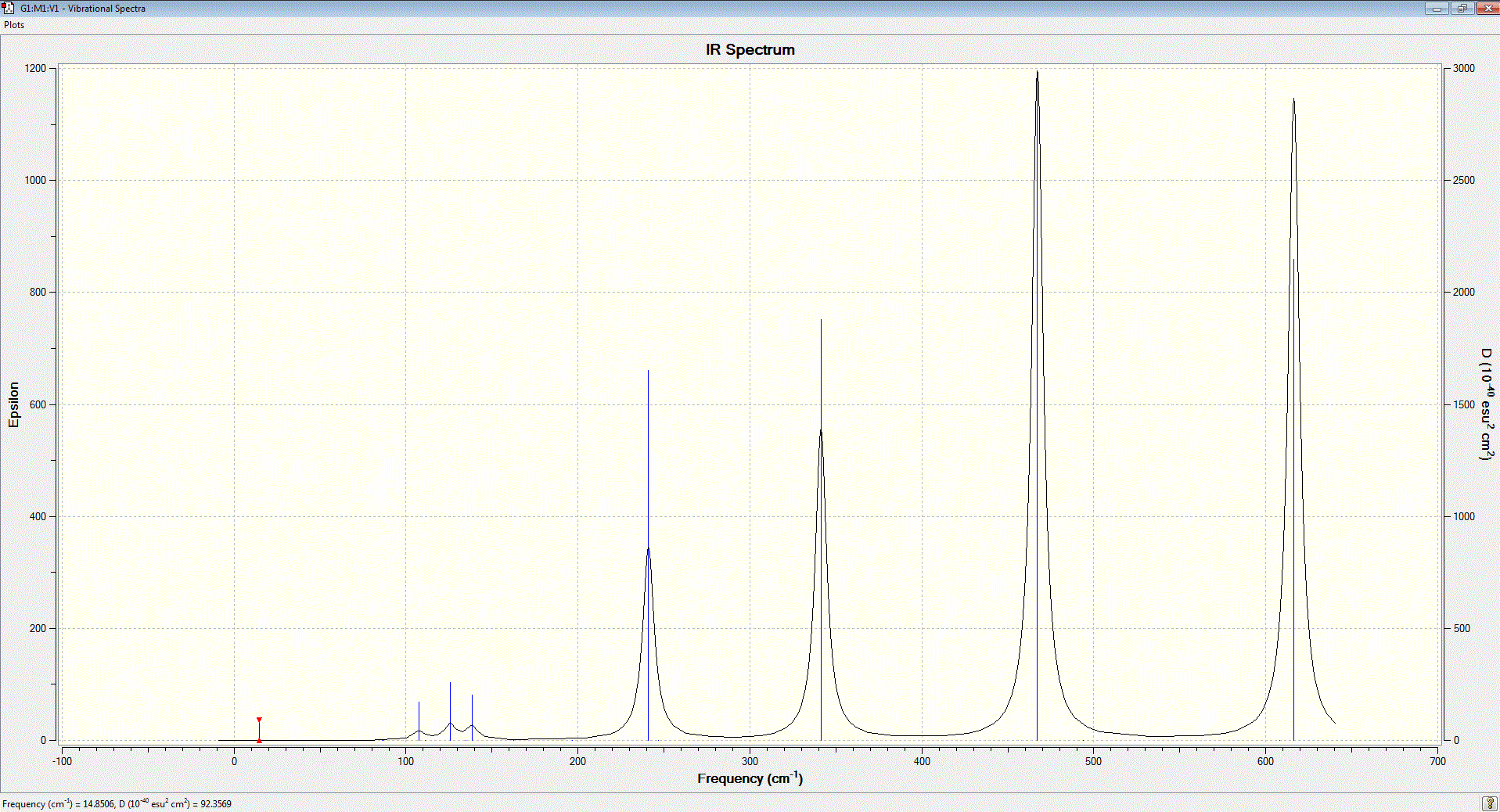Open the Plots menu

click(14, 25)
